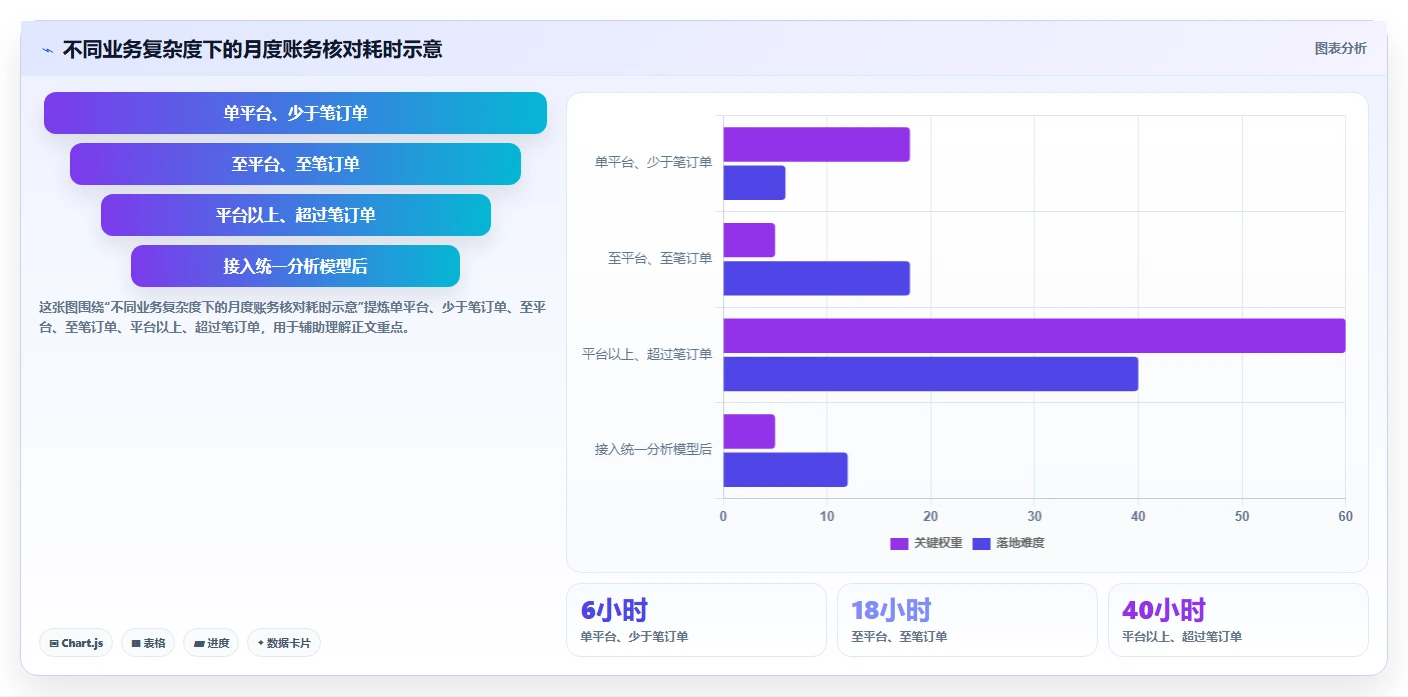The height and width of the screenshot is (697, 1408).
Task: Click the y-axis label 平台以上、超过笔订单
Action: (x=647, y=354)
